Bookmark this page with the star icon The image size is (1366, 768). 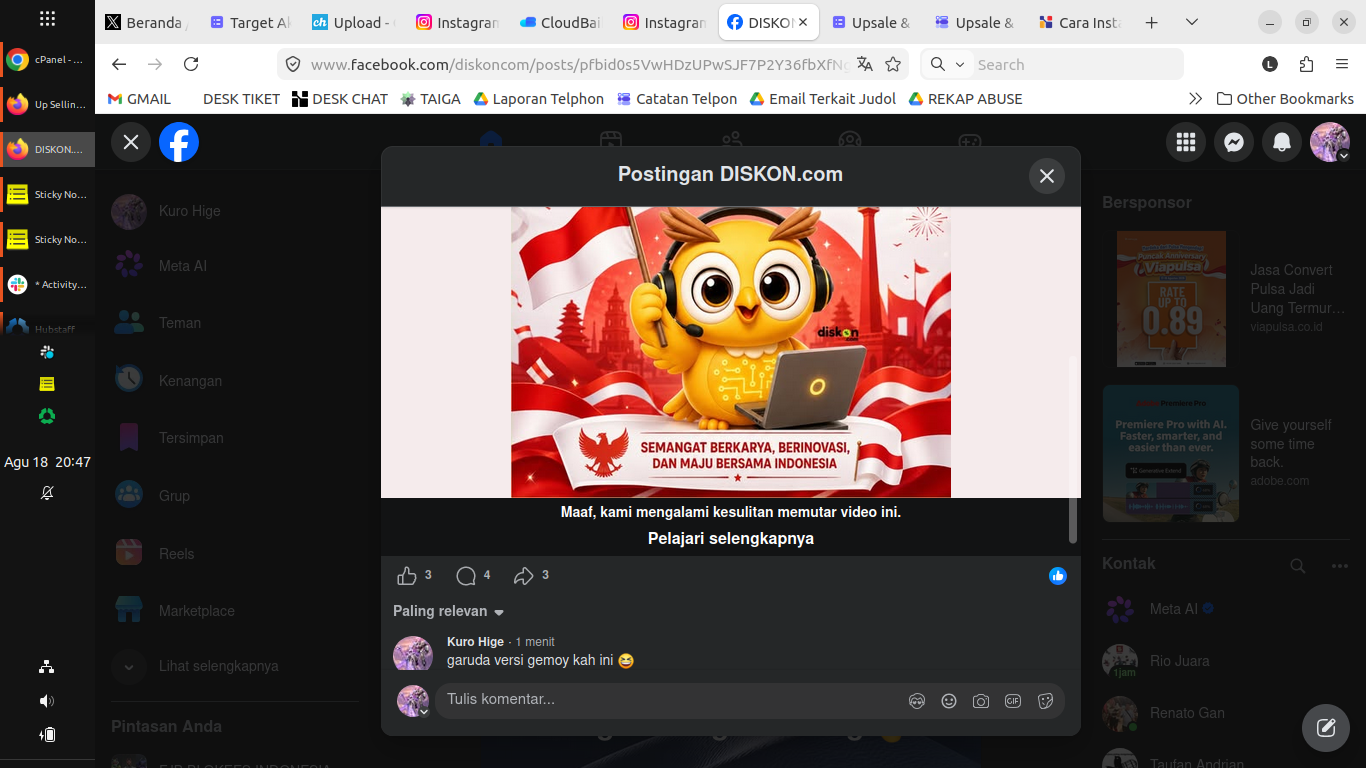coord(893,64)
